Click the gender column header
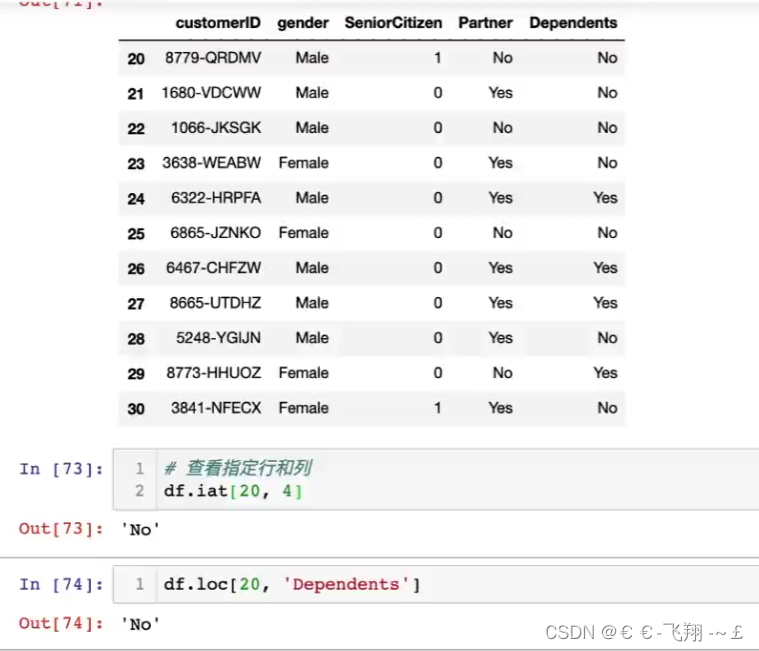 pyautogui.click(x=303, y=23)
